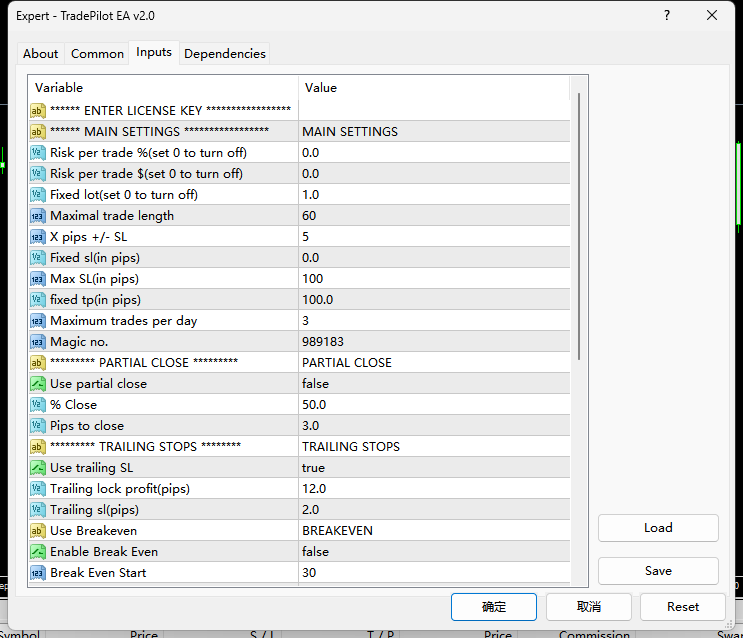743x638 pixels.
Task: Edit Fixed lot value 1.0
Action: point(434,194)
